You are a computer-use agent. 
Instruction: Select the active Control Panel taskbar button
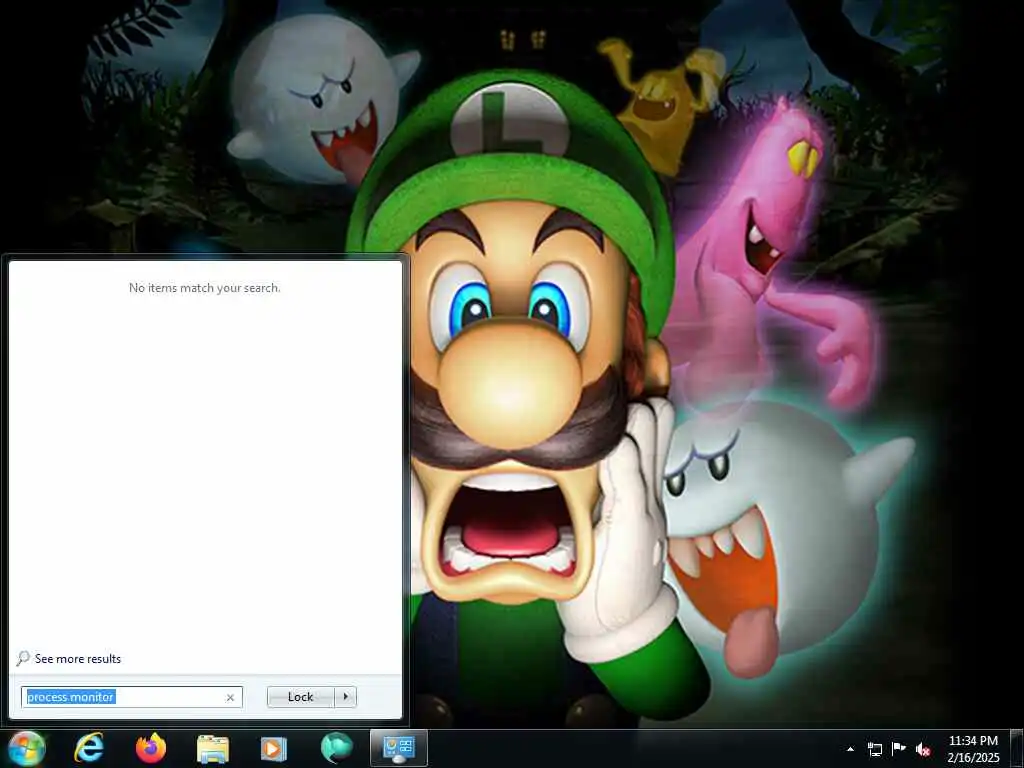coord(399,748)
